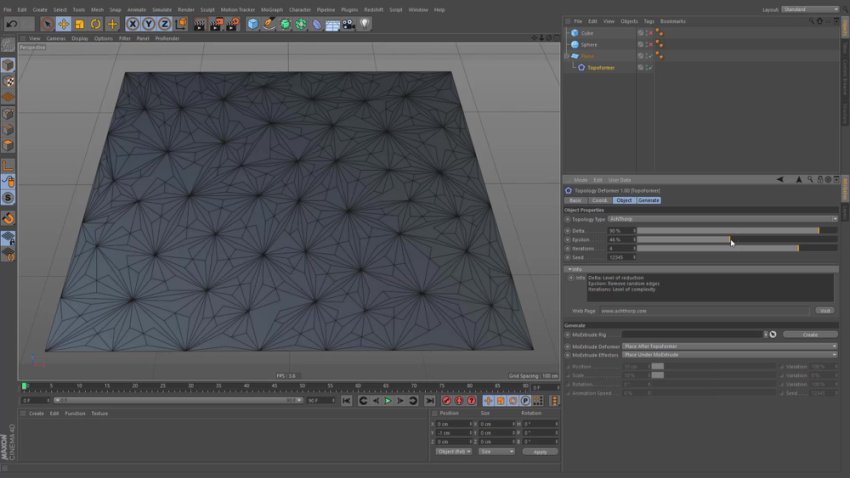The image size is (850, 478).
Task: Click Make Editable icon in left palette
Action: coord(8,46)
